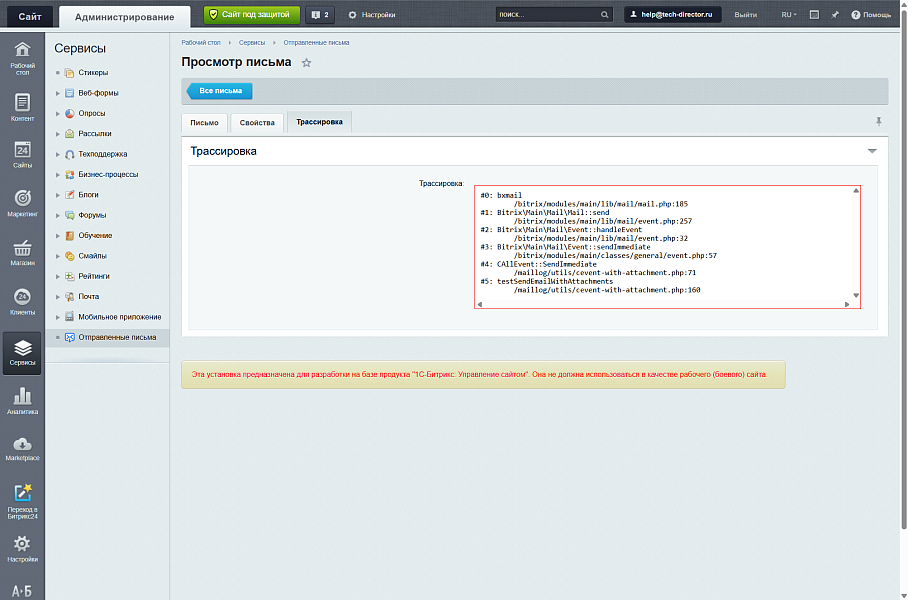Expand the Веб-формы tree item
The height and width of the screenshot is (600, 908).
58,93
